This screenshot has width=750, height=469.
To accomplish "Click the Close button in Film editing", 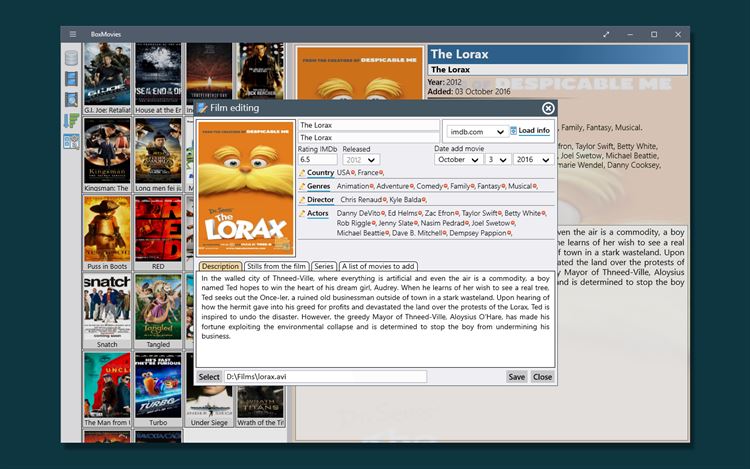I will [x=542, y=377].
